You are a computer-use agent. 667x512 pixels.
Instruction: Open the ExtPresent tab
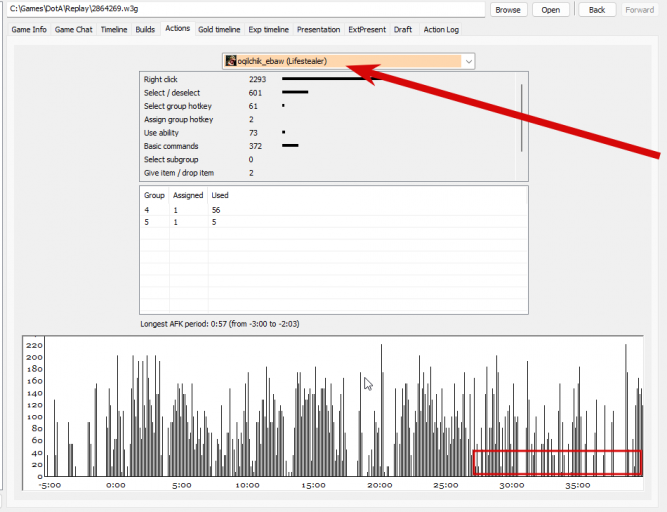click(x=367, y=29)
